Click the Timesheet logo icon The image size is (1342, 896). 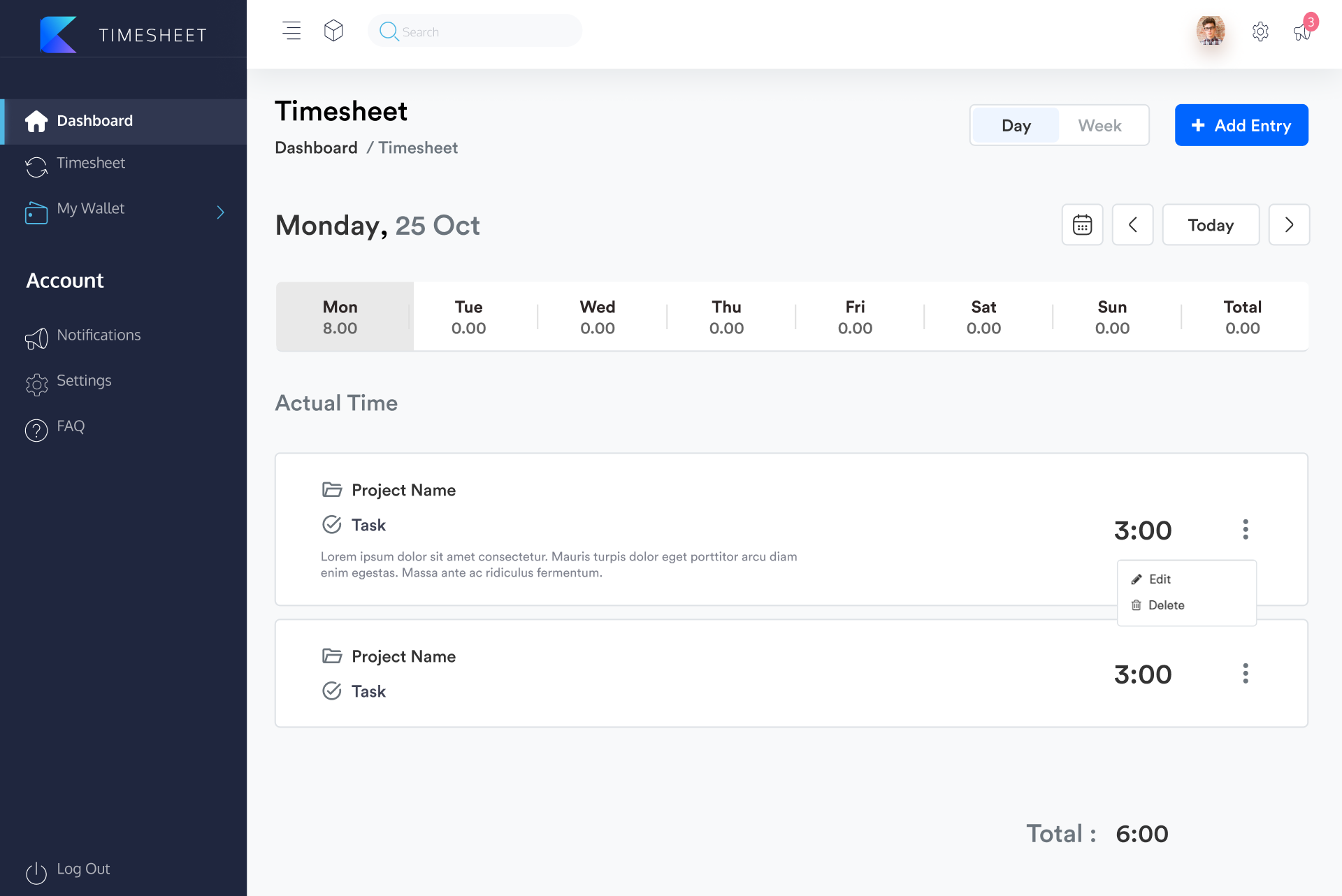click(x=59, y=34)
